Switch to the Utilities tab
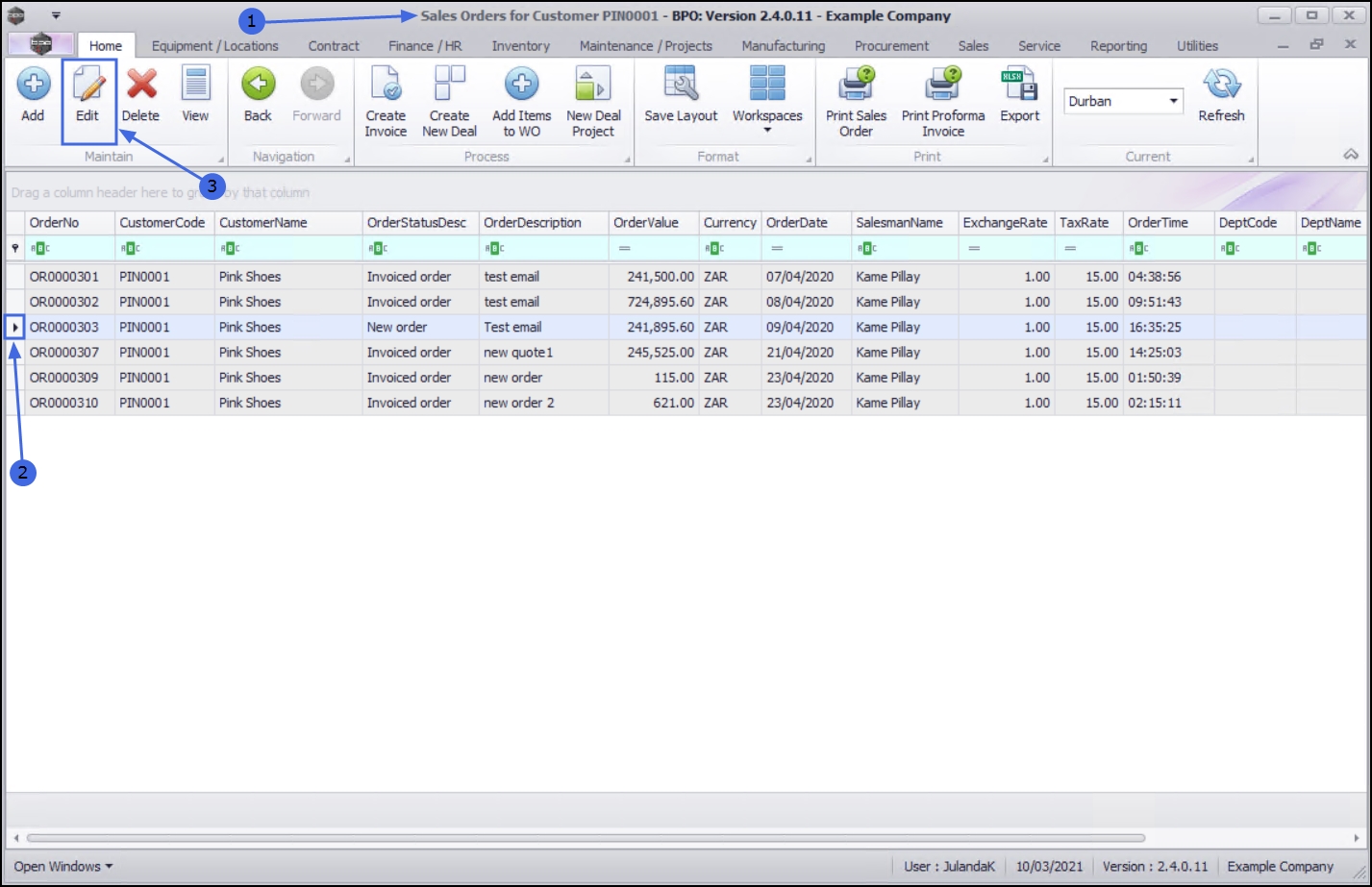This screenshot has width=1372, height=887. pyautogui.click(x=1197, y=45)
